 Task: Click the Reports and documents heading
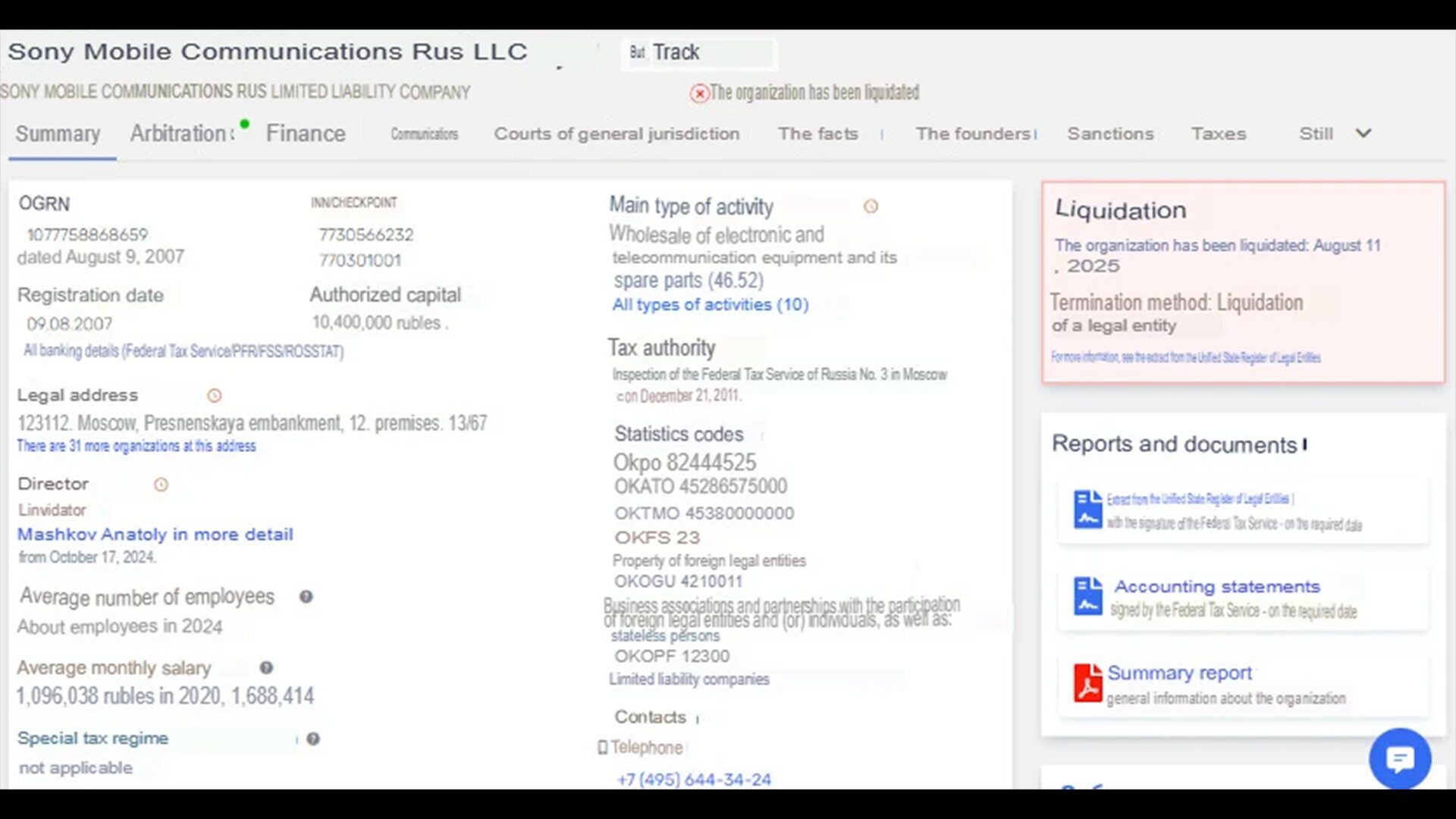click(x=1174, y=444)
